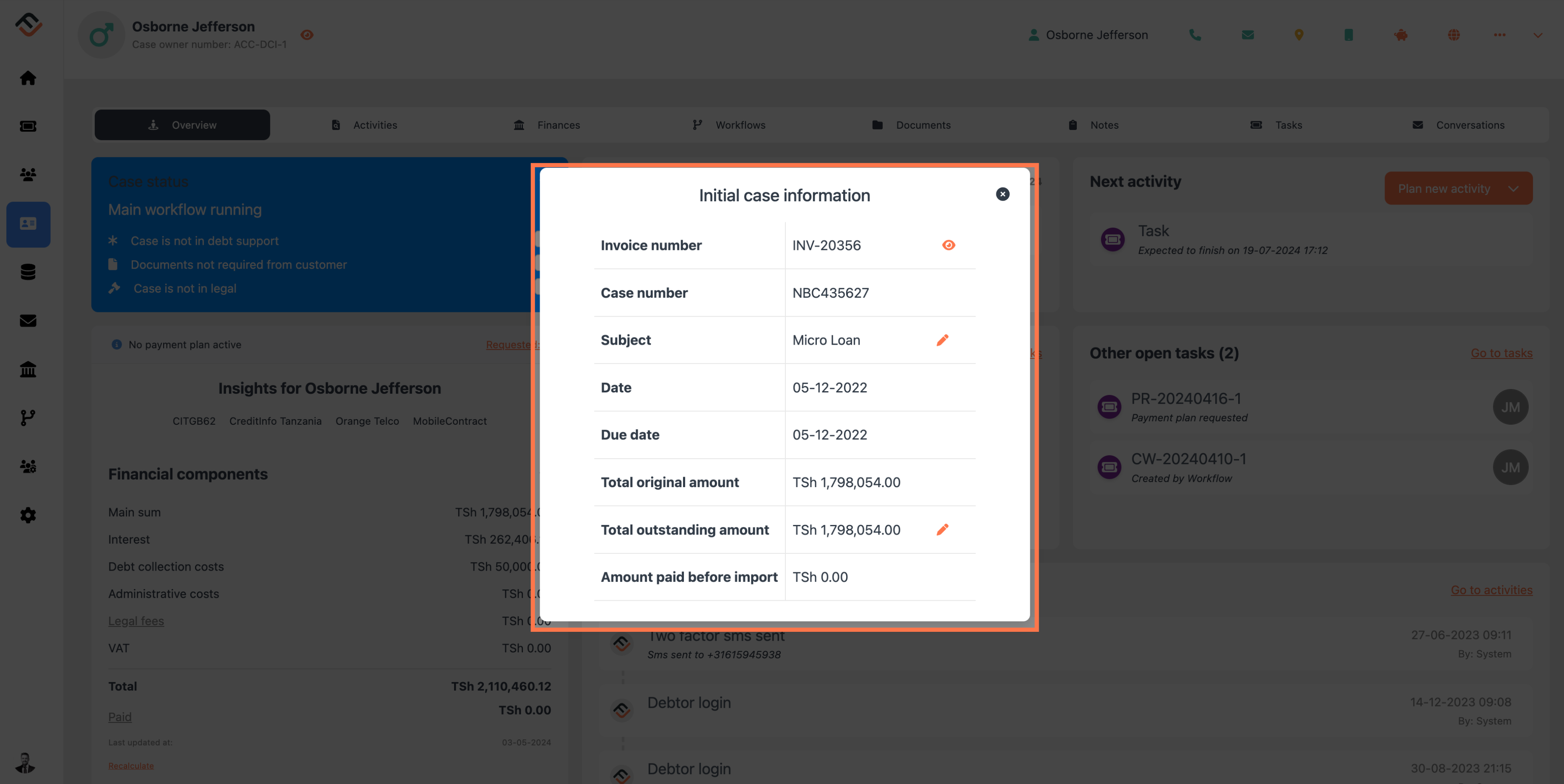Expand the header chevron at far right
Screen dimensions: 1564x784
[x=1538, y=35]
